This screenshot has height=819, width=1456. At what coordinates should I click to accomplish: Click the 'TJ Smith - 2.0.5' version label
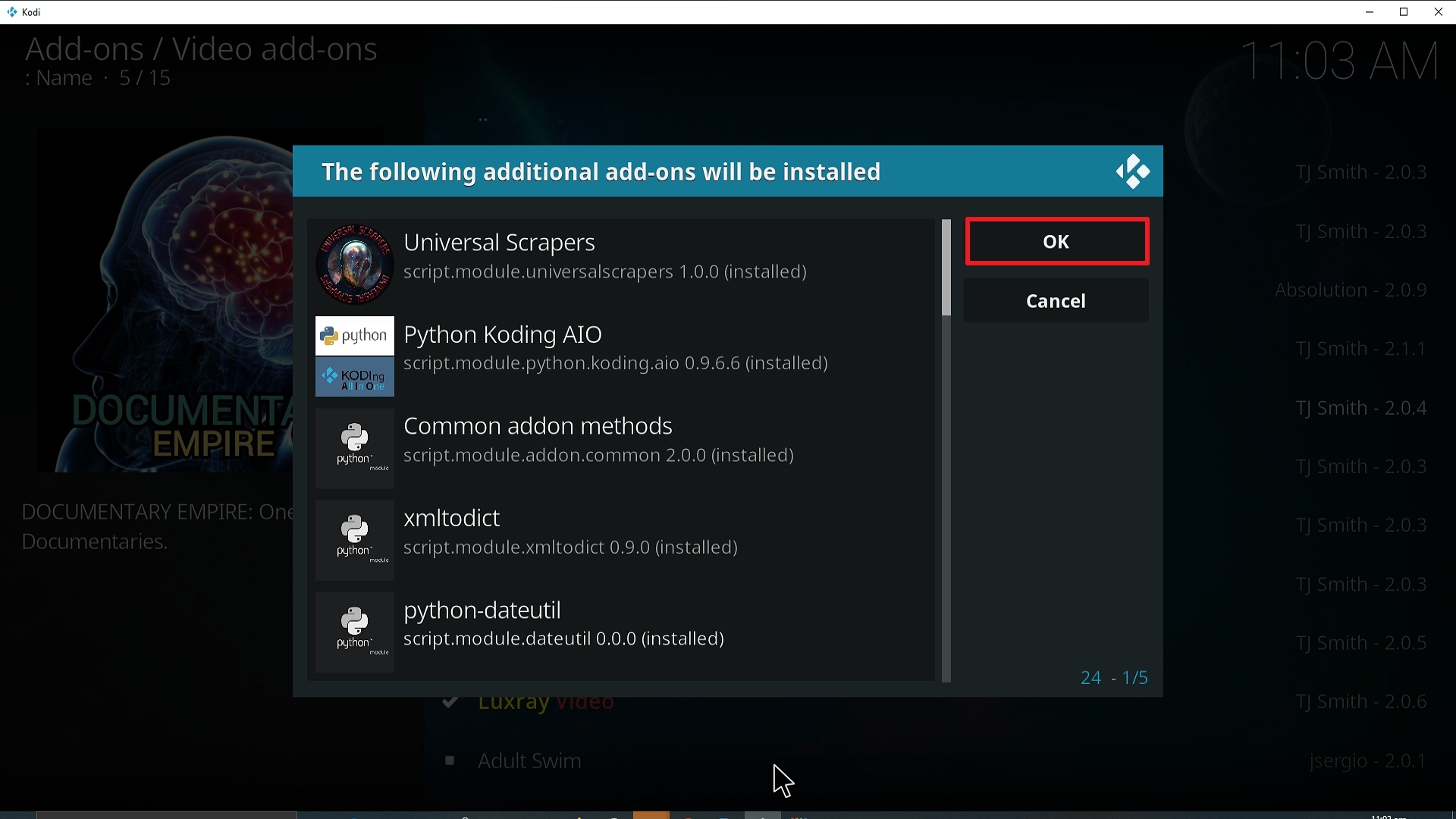click(1362, 644)
